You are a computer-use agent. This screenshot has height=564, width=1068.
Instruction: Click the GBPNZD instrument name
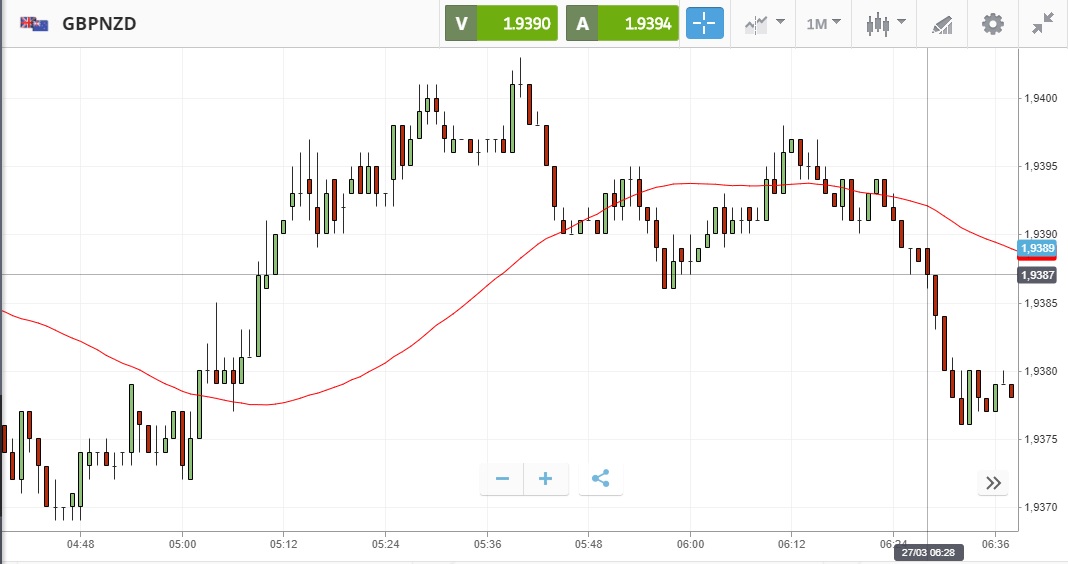[x=99, y=24]
